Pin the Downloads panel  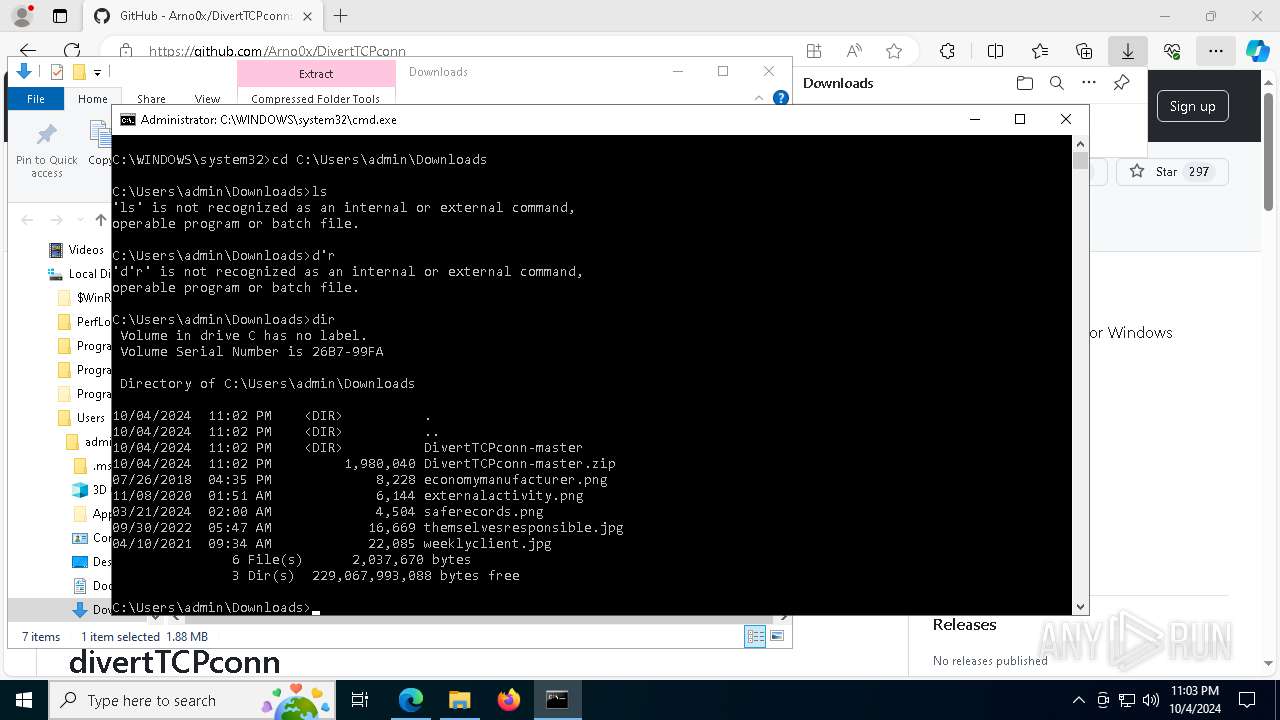(x=1122, y=83)
